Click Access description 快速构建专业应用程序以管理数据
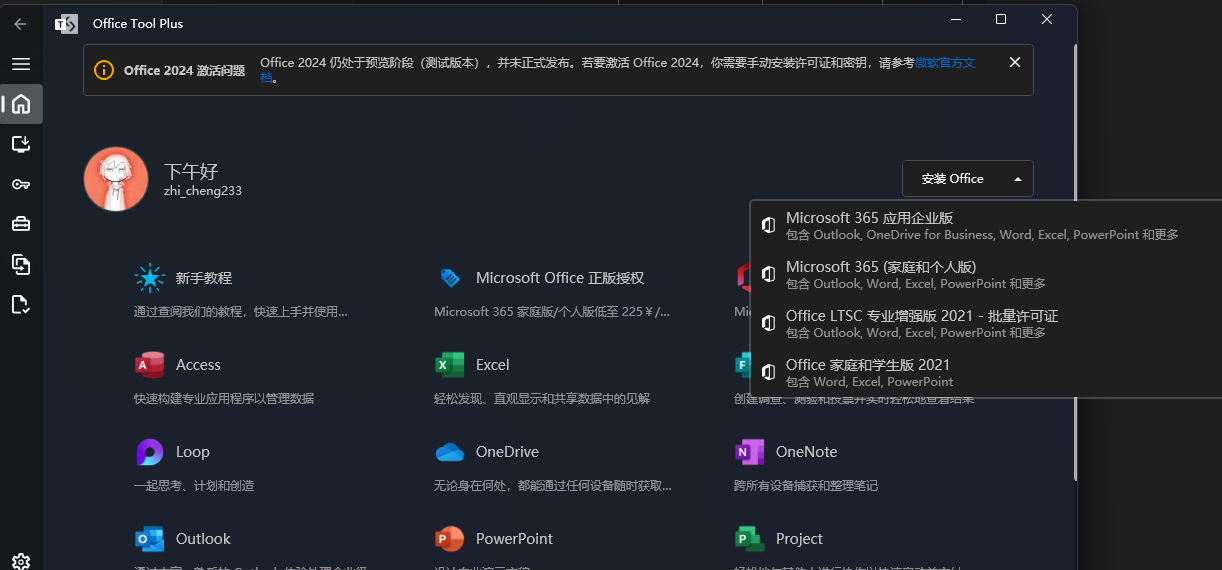 click(x=224, y=399)
